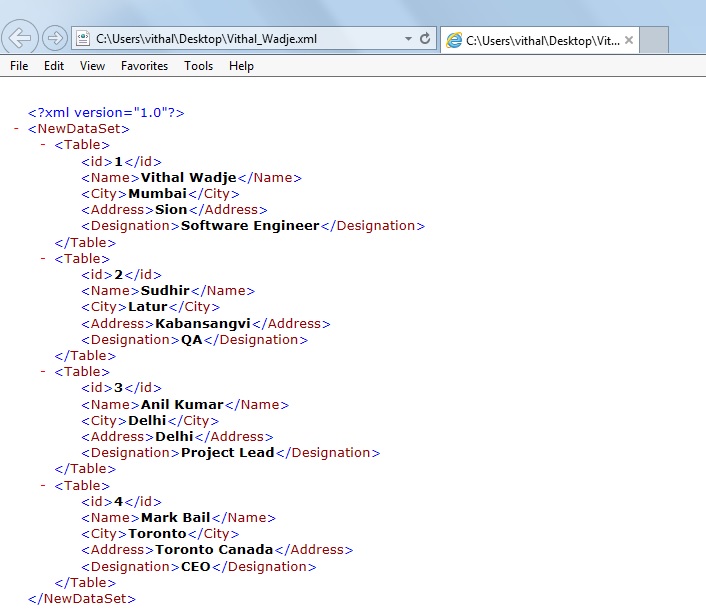Viewport: 706px width, 613px height.
Task: Click the closing Table tag after CEO
Action: (85, 583)
